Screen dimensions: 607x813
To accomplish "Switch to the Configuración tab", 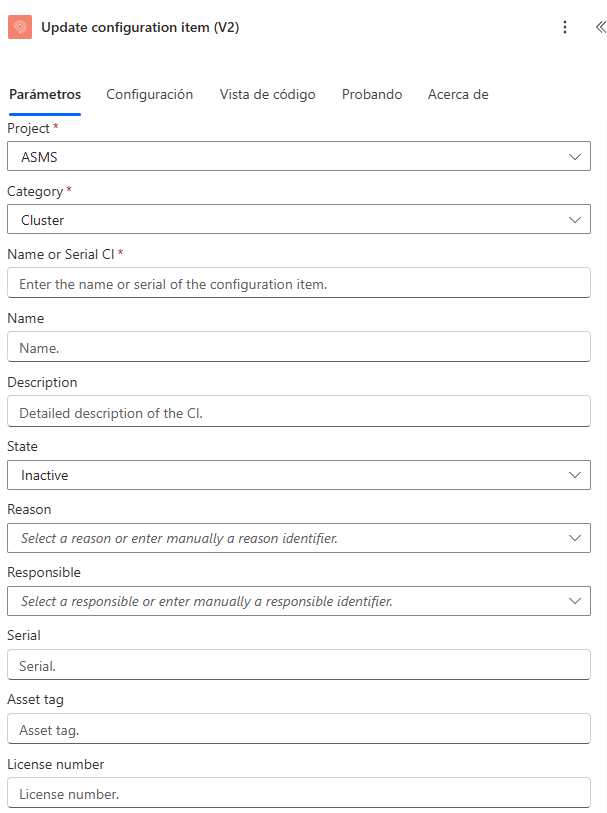I will [149, 94].
